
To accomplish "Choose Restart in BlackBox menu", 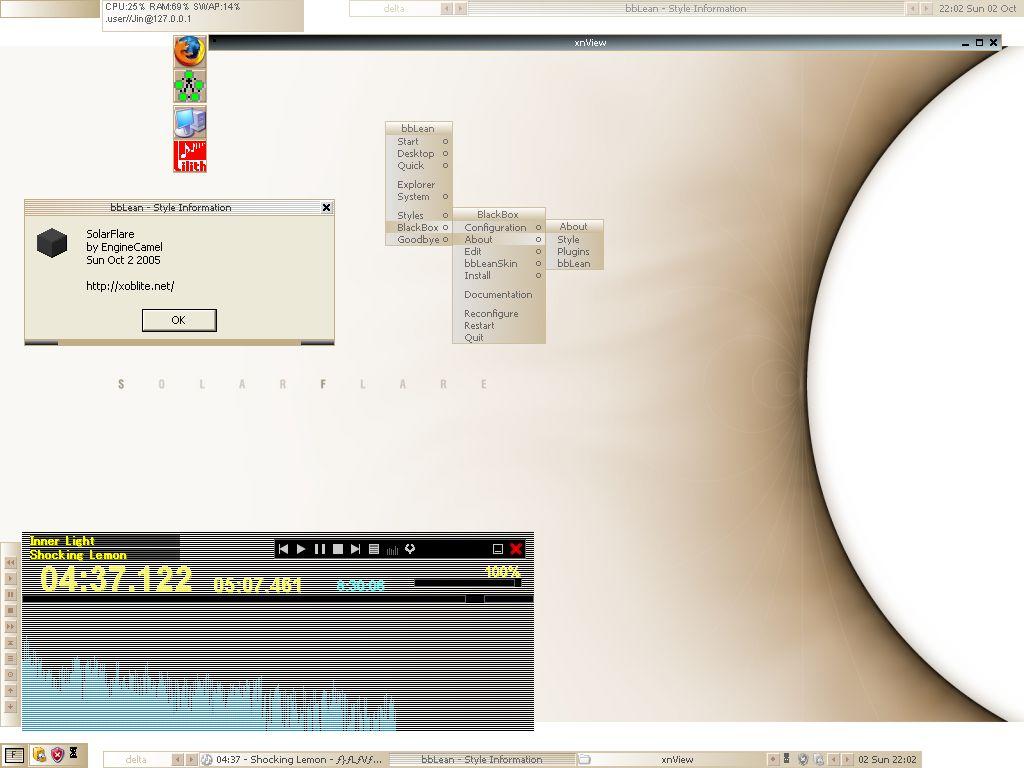I will click(499, 326).
